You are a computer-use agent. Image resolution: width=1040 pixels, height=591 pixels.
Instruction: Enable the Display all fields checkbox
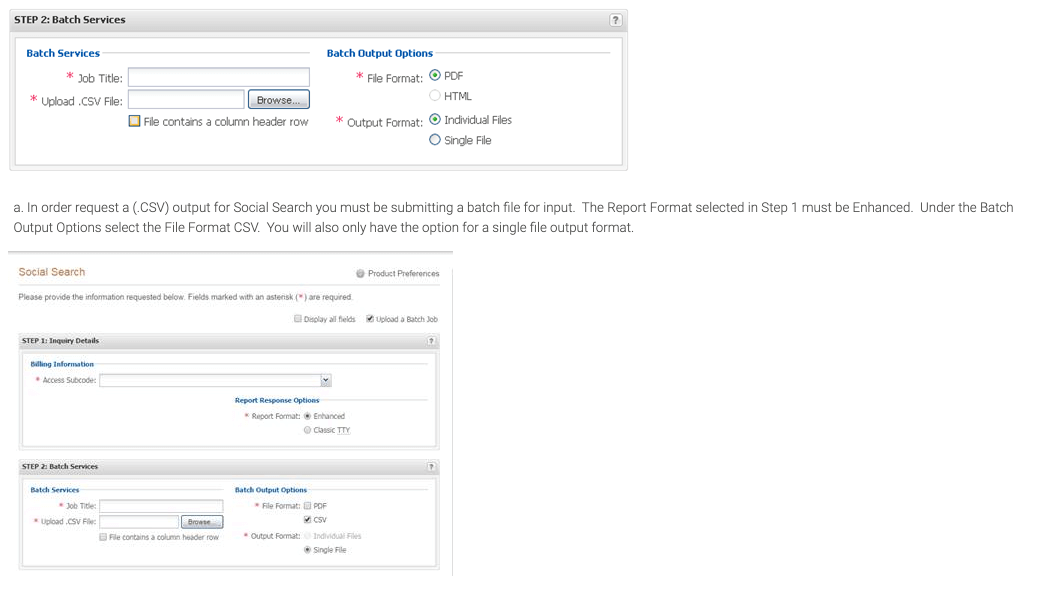pos(298,320)
